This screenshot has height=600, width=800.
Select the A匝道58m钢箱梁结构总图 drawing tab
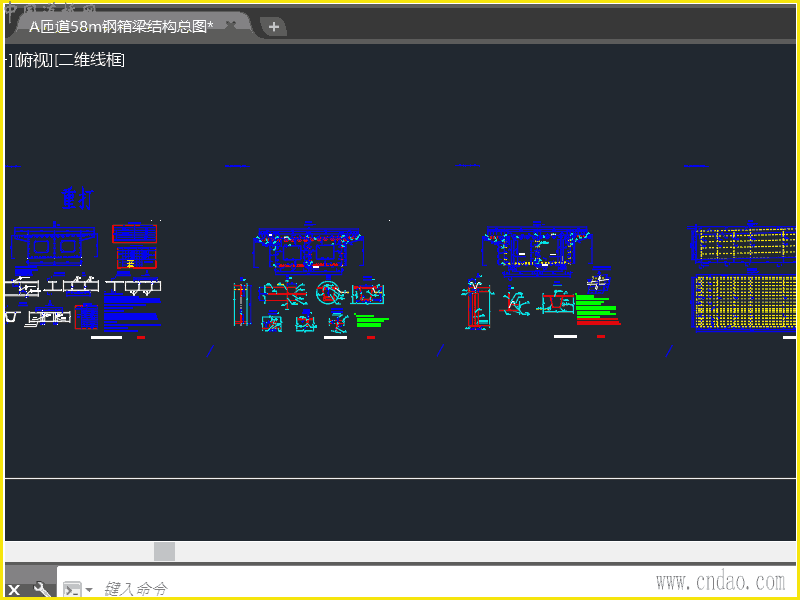121,27
